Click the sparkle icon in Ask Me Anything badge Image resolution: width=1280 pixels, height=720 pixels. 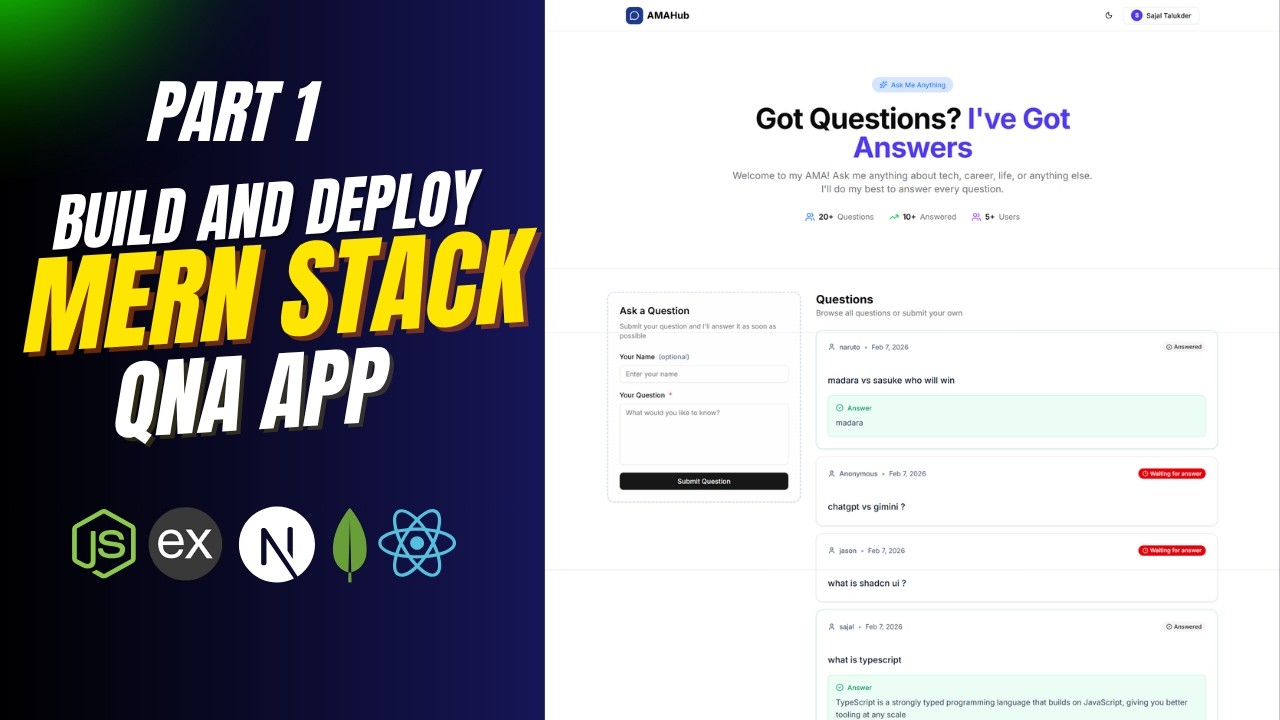coord(883,85)
